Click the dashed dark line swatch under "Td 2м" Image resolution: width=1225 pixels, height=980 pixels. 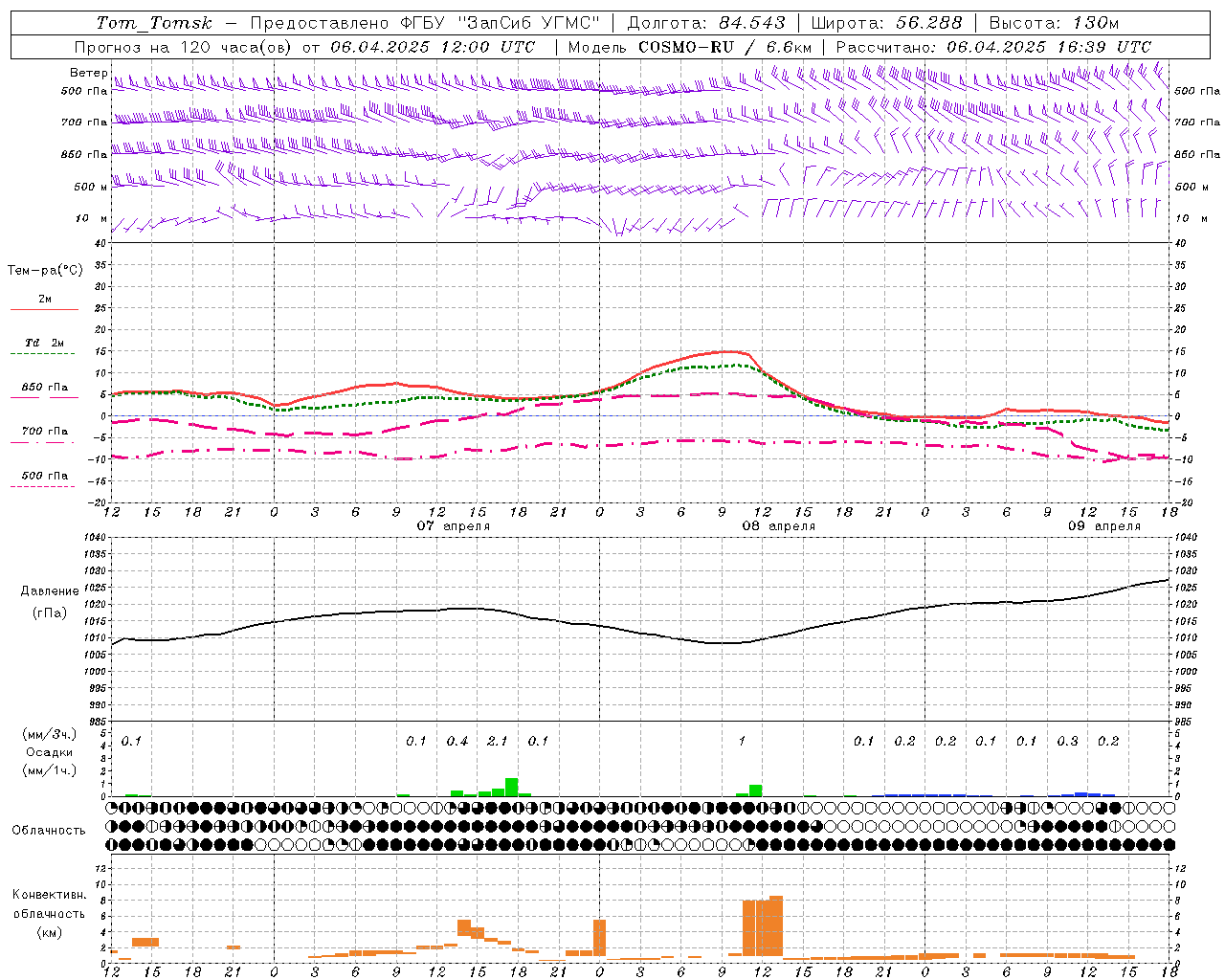pyautogui.click(x=42, y=354)
